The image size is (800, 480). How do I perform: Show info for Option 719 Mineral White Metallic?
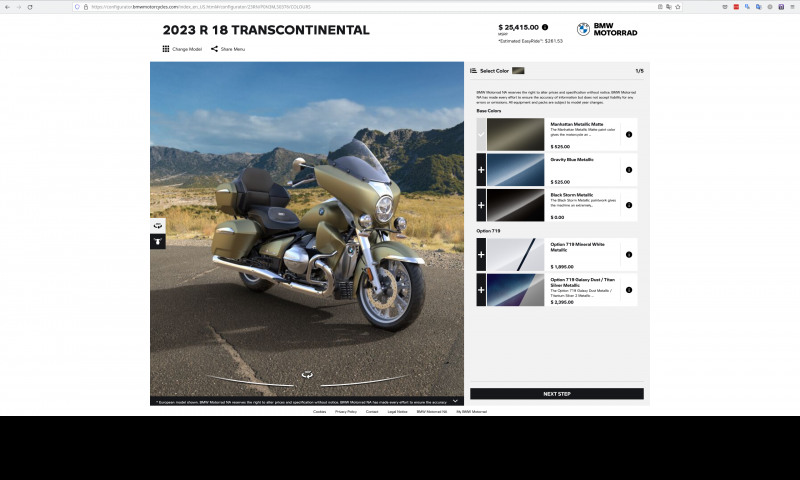[x=629, y=255]
